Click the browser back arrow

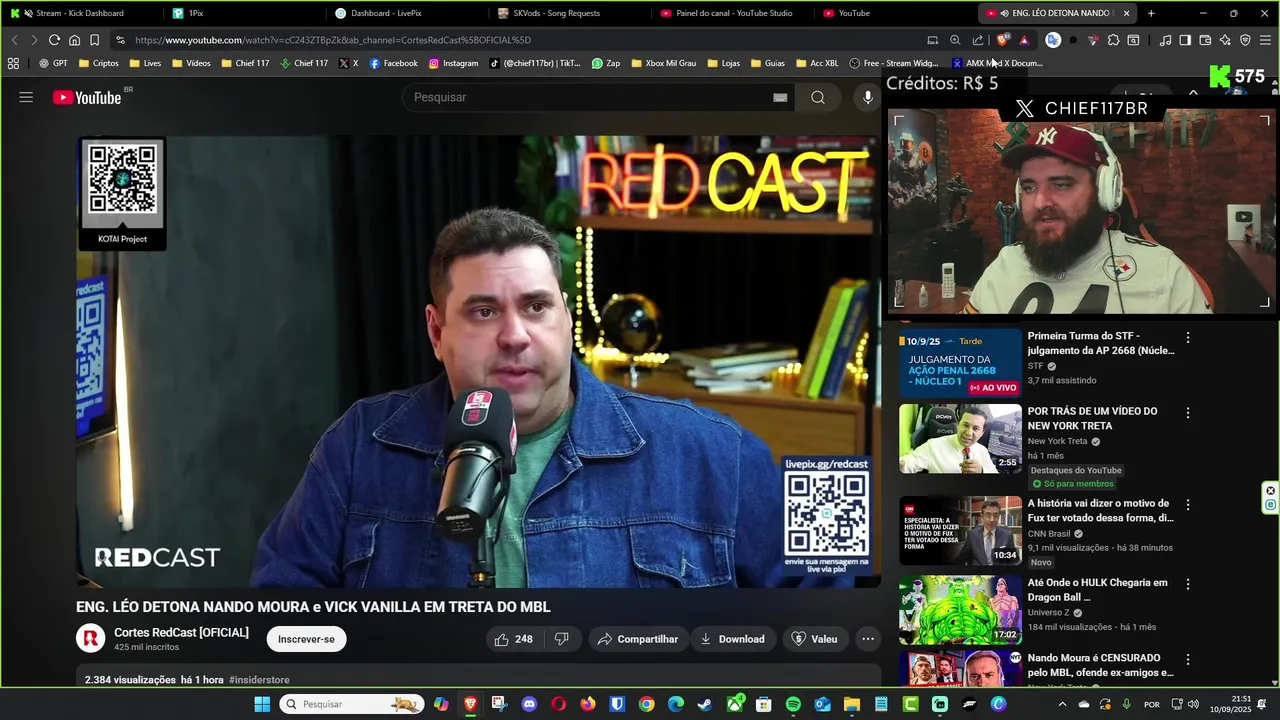[14, 40]
